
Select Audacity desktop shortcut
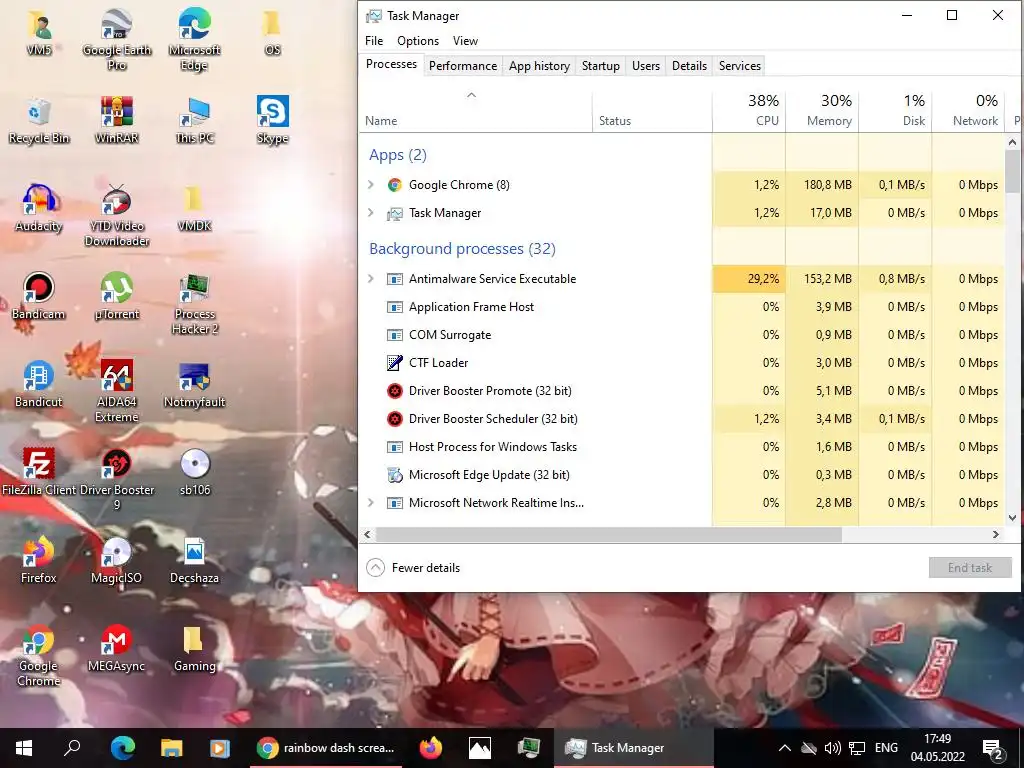39,208
